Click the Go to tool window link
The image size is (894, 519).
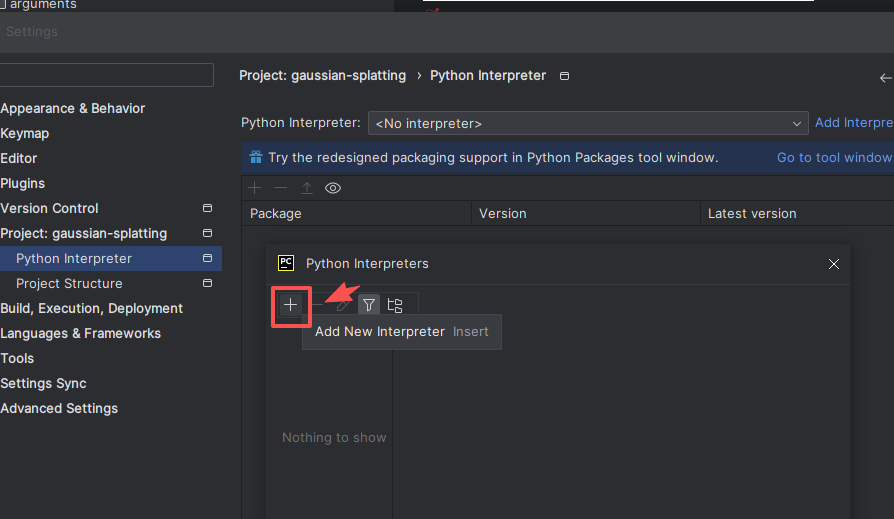[834, 157]
